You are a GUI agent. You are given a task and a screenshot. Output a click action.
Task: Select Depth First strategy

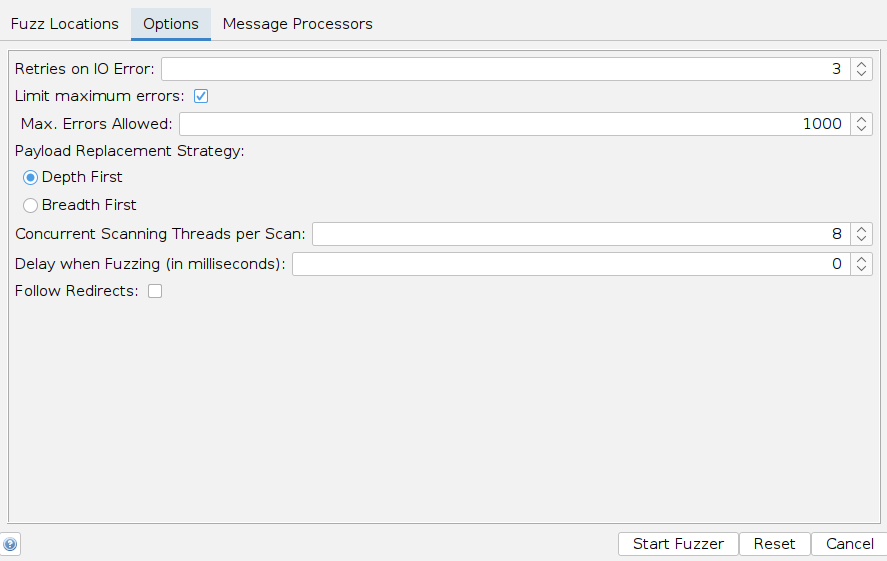click(x=31, y=177)
